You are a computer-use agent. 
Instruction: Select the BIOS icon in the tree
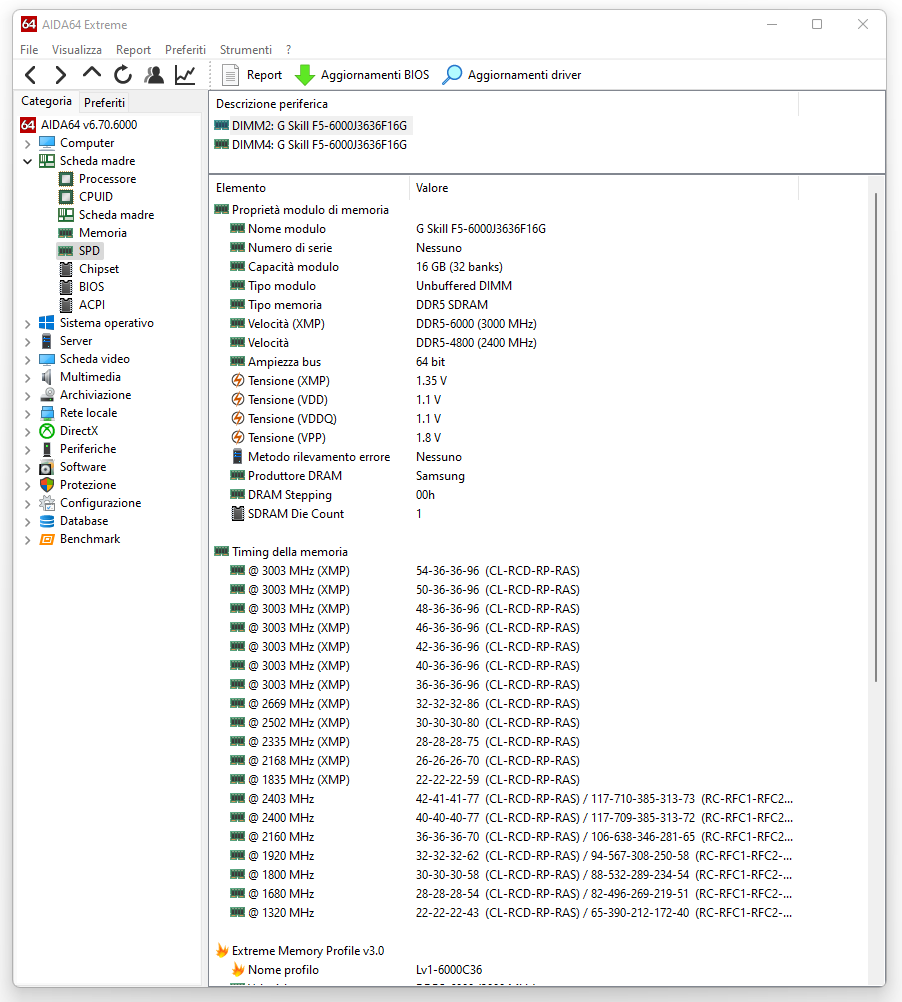(66, 287)
